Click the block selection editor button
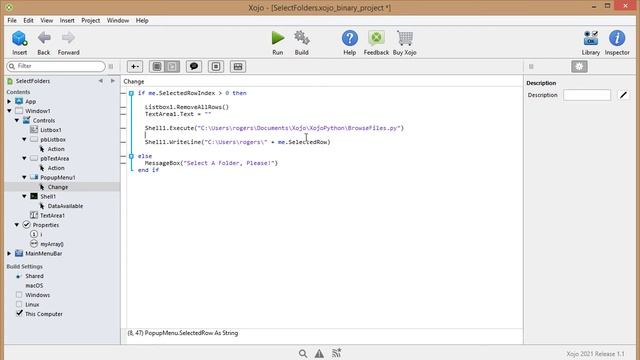The height and width of the screenshot is (360, 640). point(216,67)
